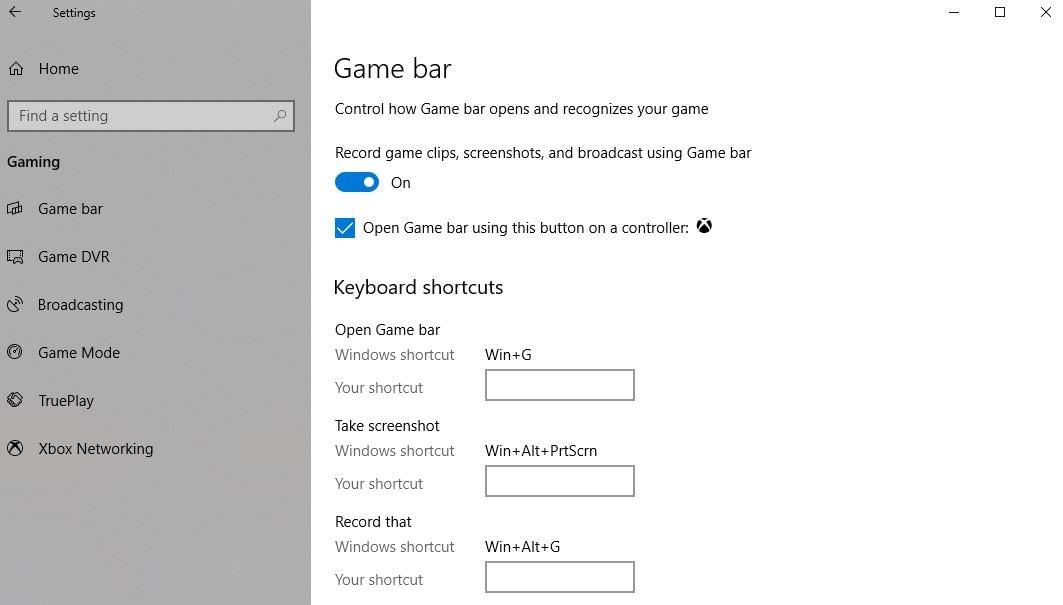Click the Home icon in sidebar

tap(16, 69)
